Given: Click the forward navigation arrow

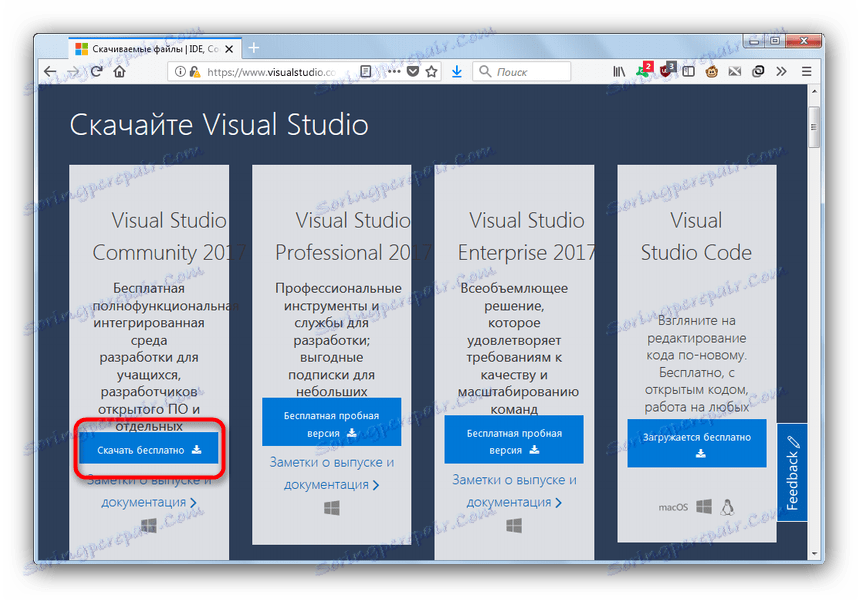Looking at the screenshot, I should 73,71.
